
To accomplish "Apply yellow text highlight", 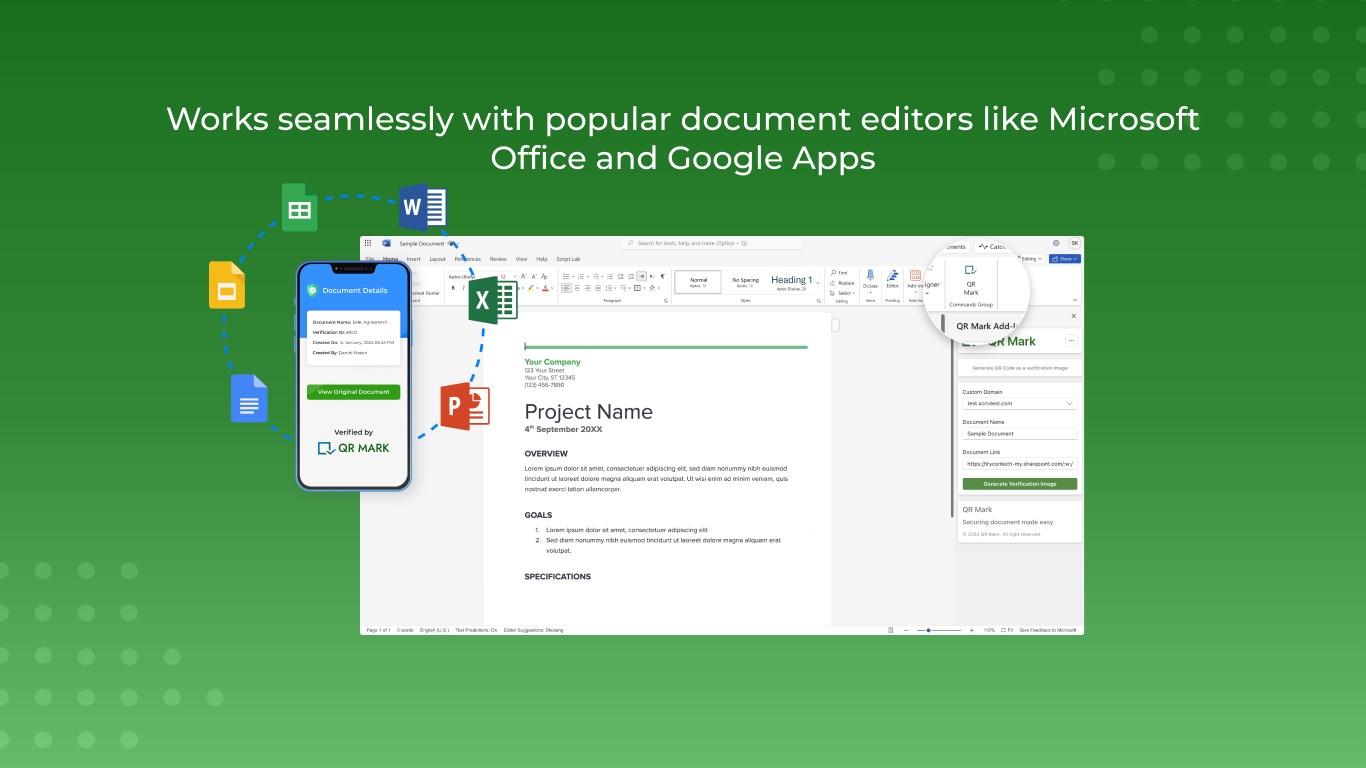I will click(531, 288).
